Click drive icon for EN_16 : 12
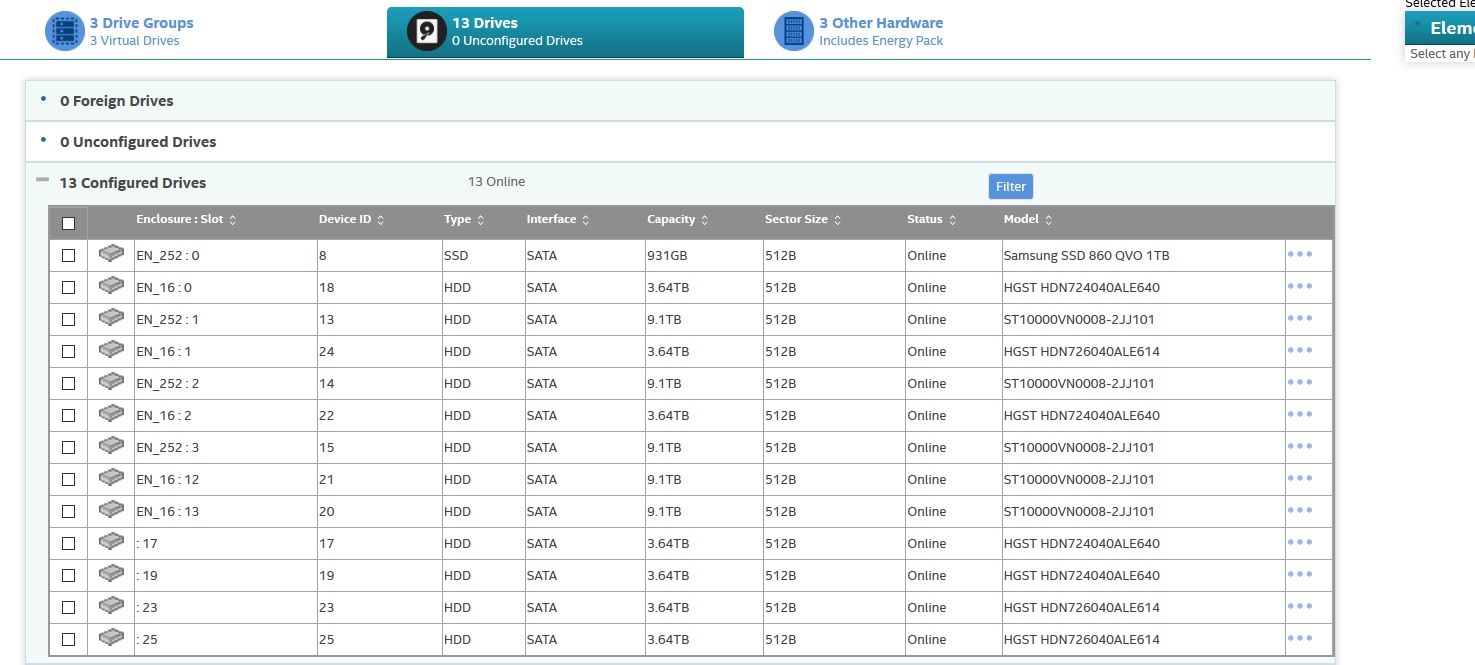Viewport: 1475px width, 665px height. tap(111, 478)
